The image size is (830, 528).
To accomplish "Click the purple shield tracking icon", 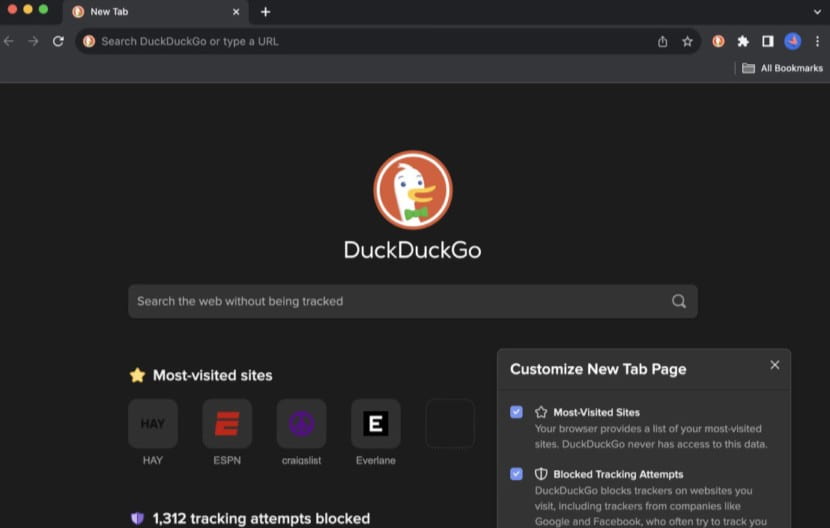I will 137,518.
